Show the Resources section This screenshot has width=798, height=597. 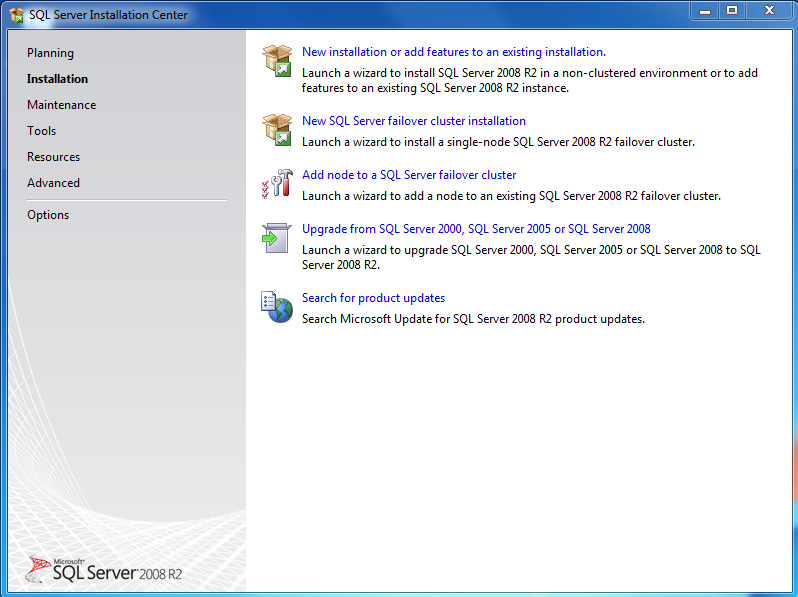pos(53,157)
